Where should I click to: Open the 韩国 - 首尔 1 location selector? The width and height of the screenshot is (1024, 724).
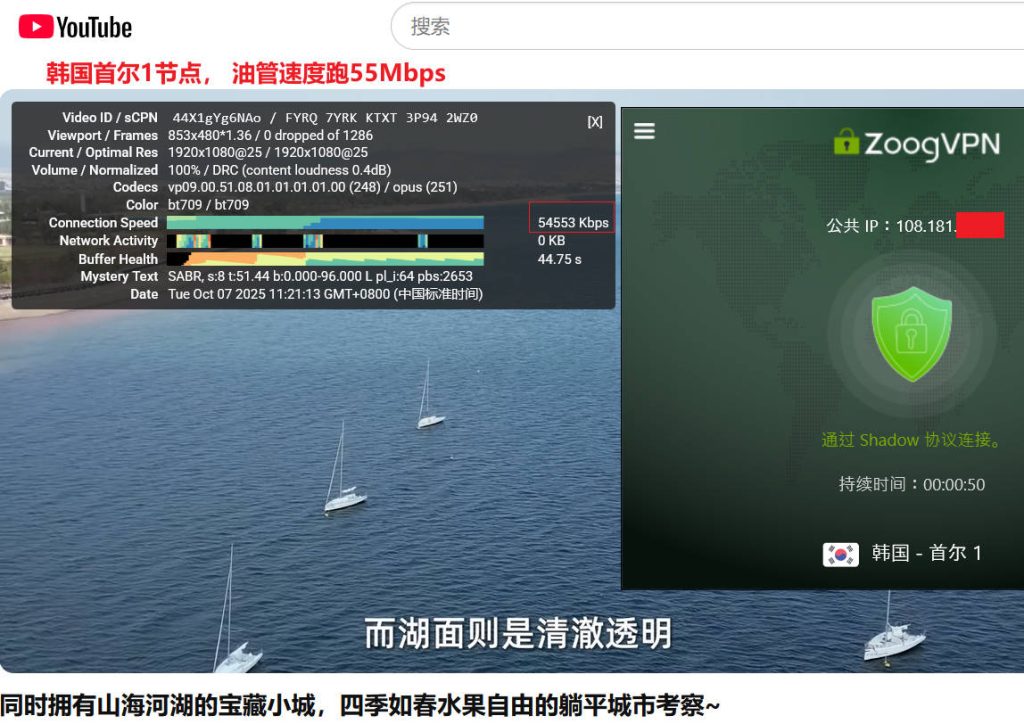coord(927,553)
